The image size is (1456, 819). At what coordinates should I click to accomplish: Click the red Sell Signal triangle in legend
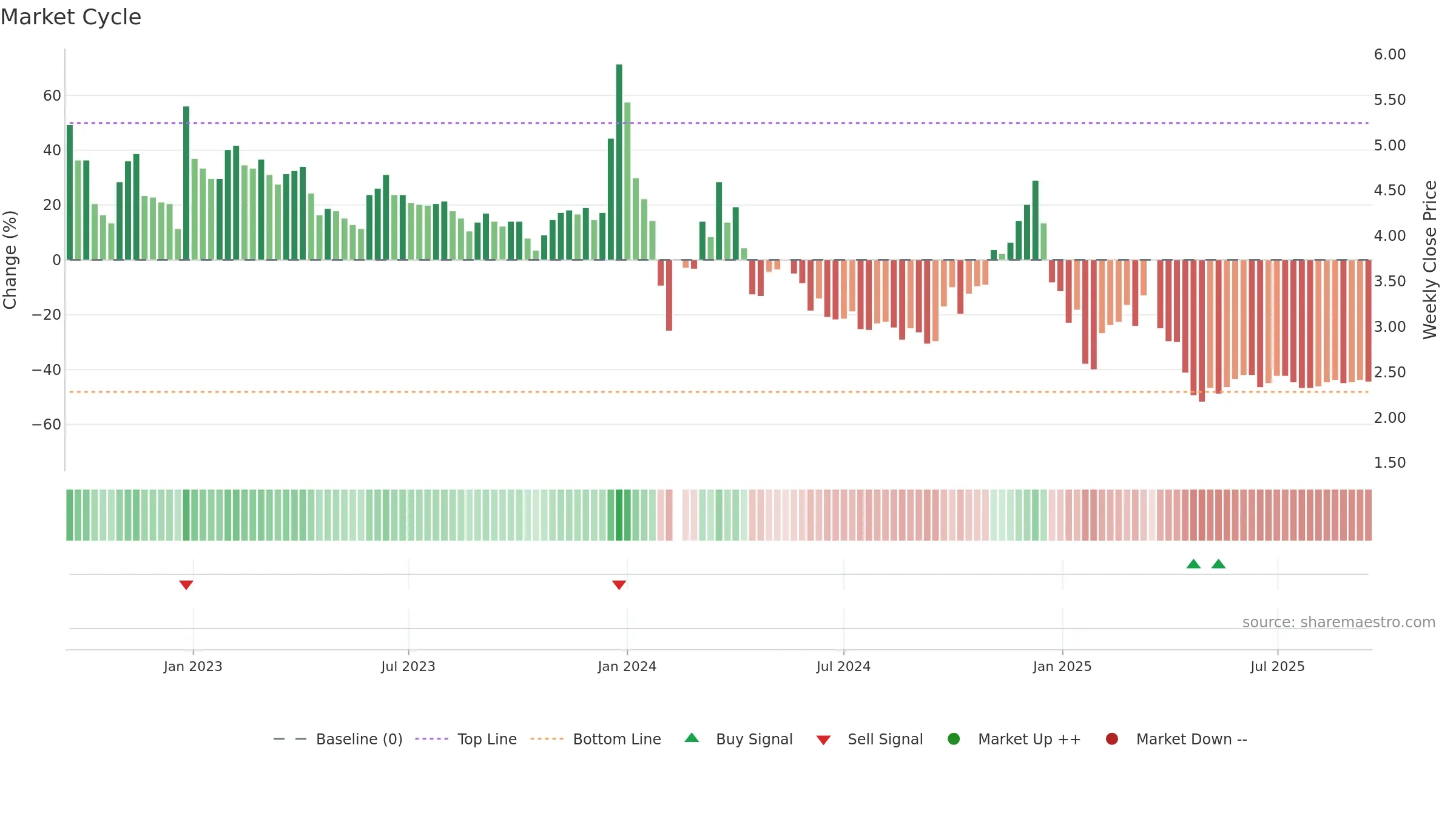point(823,740)
